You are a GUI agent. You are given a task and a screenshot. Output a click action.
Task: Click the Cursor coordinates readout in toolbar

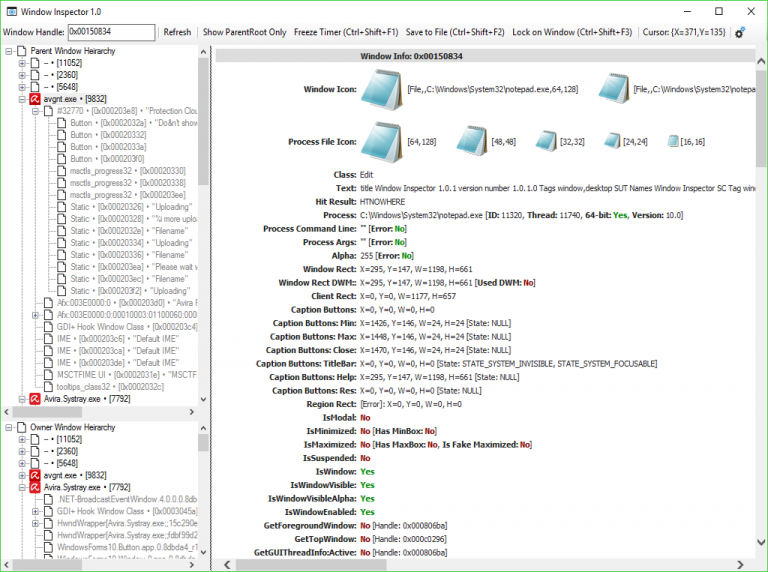(684, 32)
